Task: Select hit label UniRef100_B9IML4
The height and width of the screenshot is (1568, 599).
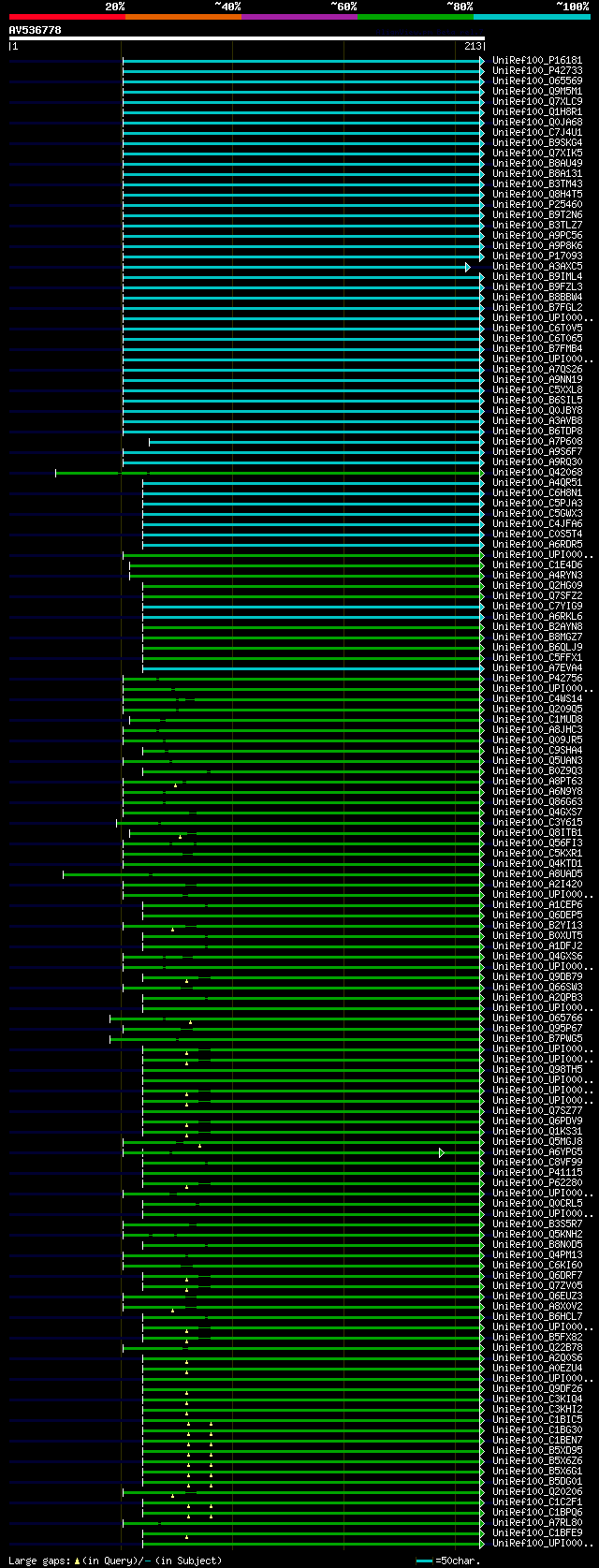Action: pyautogui.click(x=537, y=276)
